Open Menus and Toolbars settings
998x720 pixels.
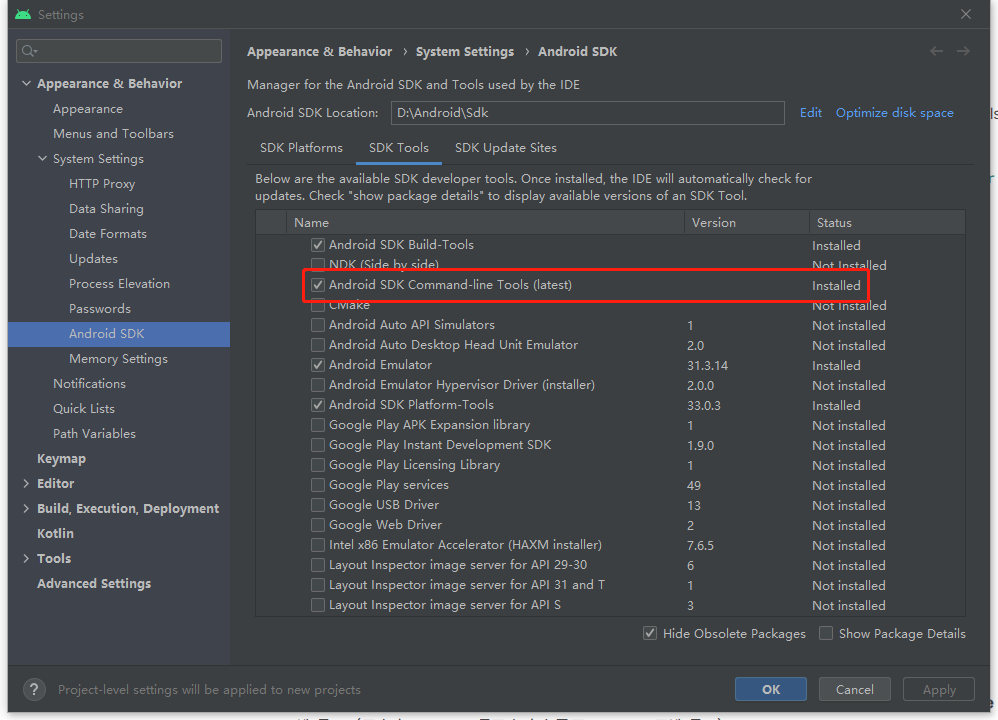click(x=113, y=134)
